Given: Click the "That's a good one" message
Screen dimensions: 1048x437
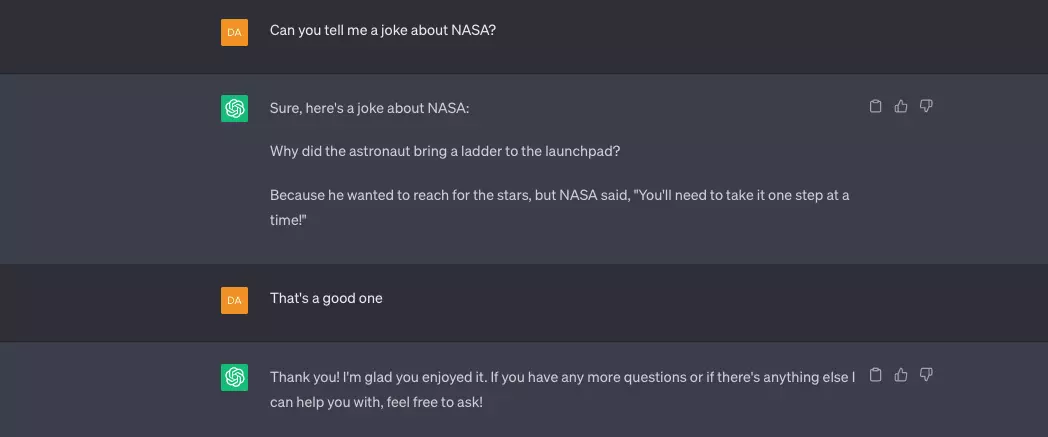Looking at the screenshot, I should click(x=326, y=298).
